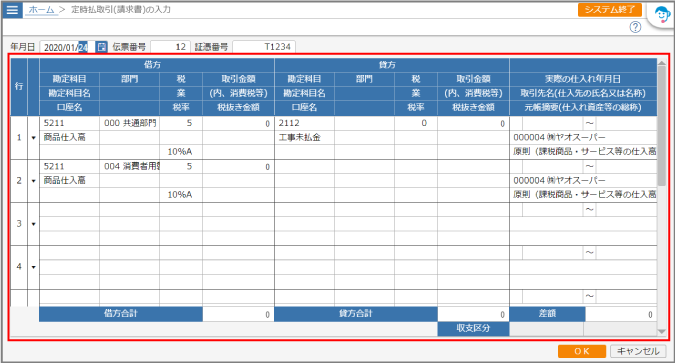Click the 借方 column group header
The image size is (675, 363).
pyautogui.click(x=157, y=65)
